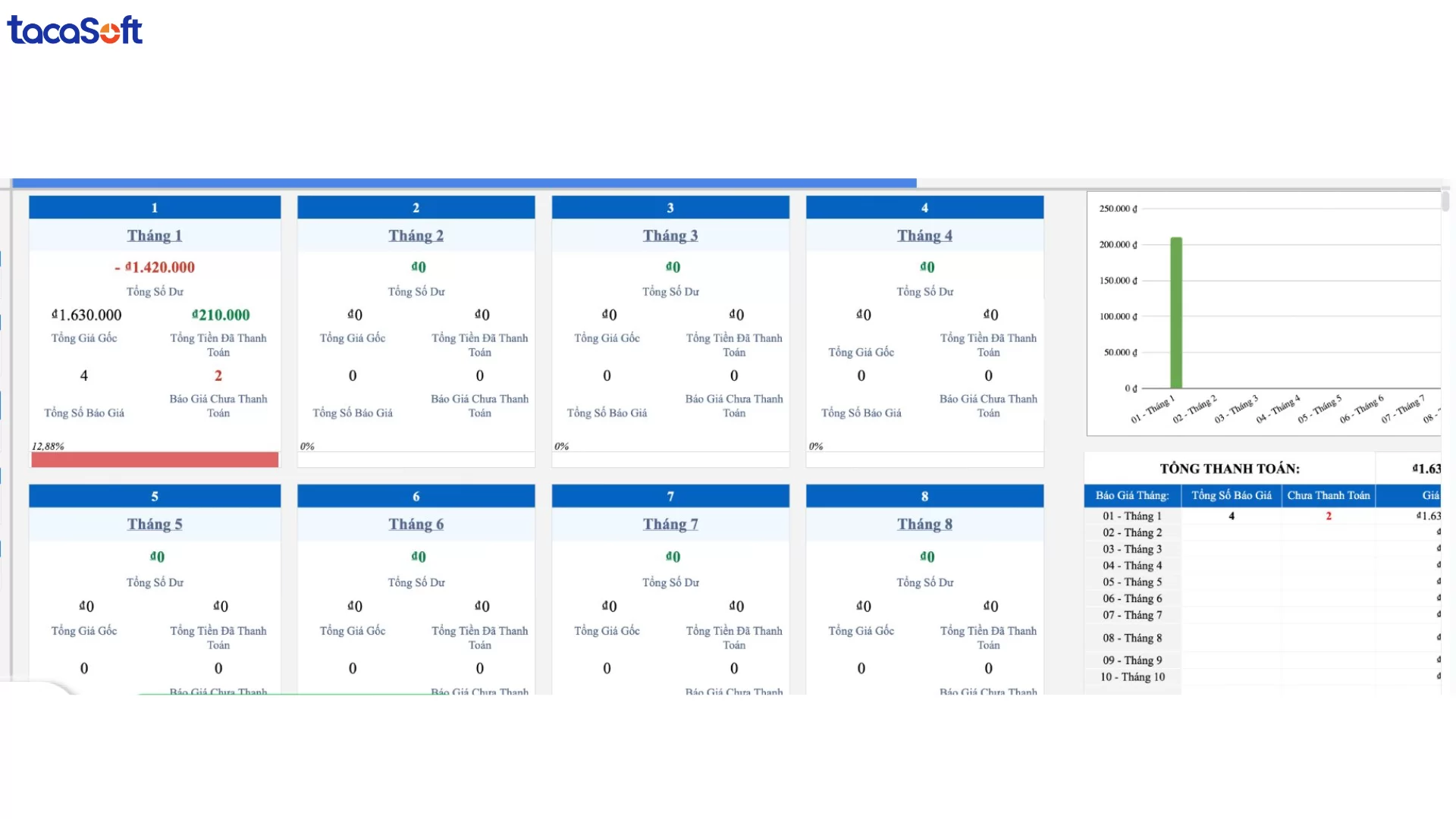The width and height of the screenshot is (1456, 819).
Task: Open the Tháng 4 link
Action: [x=924, y=236]
